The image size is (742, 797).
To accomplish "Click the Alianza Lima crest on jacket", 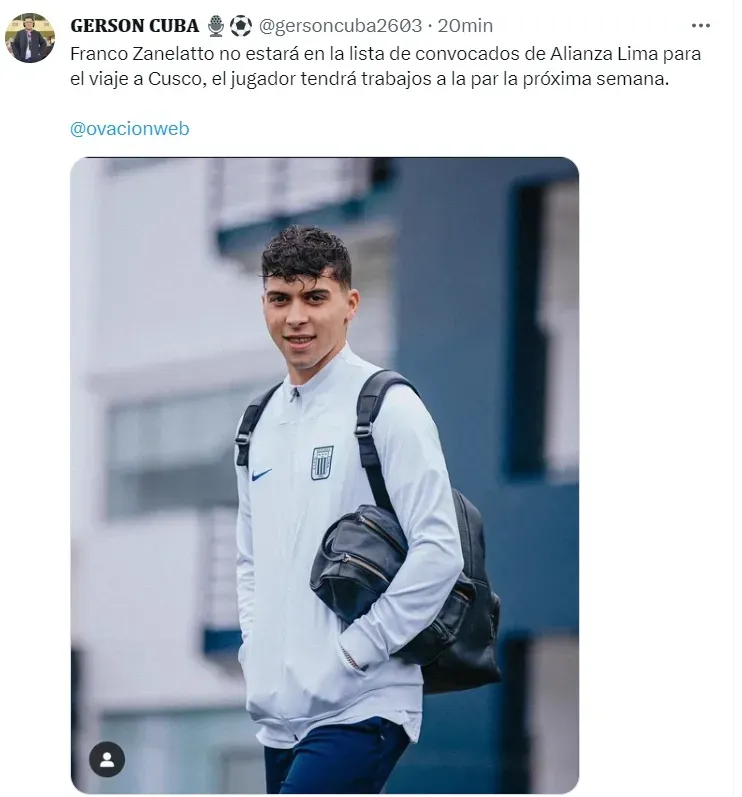I will [x=322, y=462].
